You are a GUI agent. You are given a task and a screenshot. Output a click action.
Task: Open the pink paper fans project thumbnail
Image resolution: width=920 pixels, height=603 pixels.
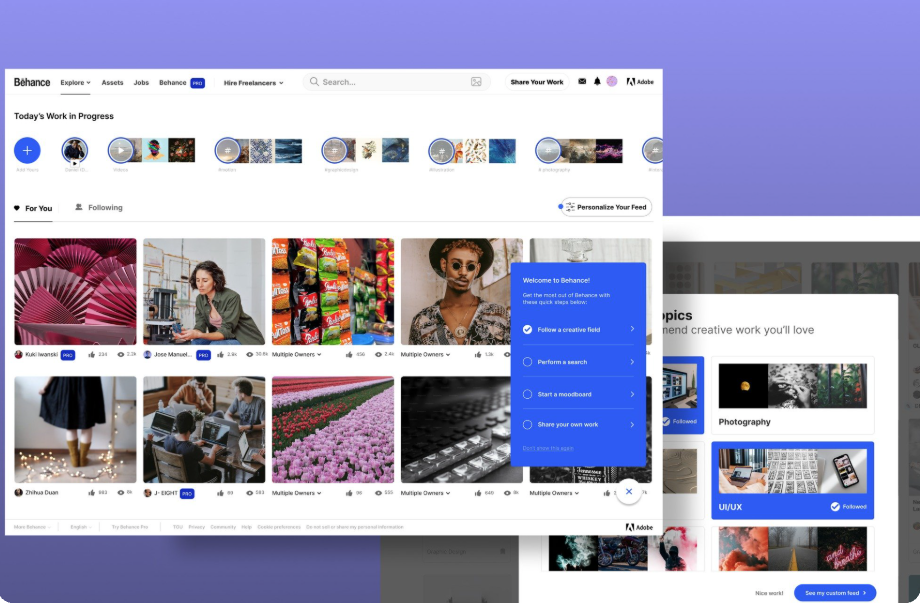point(75,292)
